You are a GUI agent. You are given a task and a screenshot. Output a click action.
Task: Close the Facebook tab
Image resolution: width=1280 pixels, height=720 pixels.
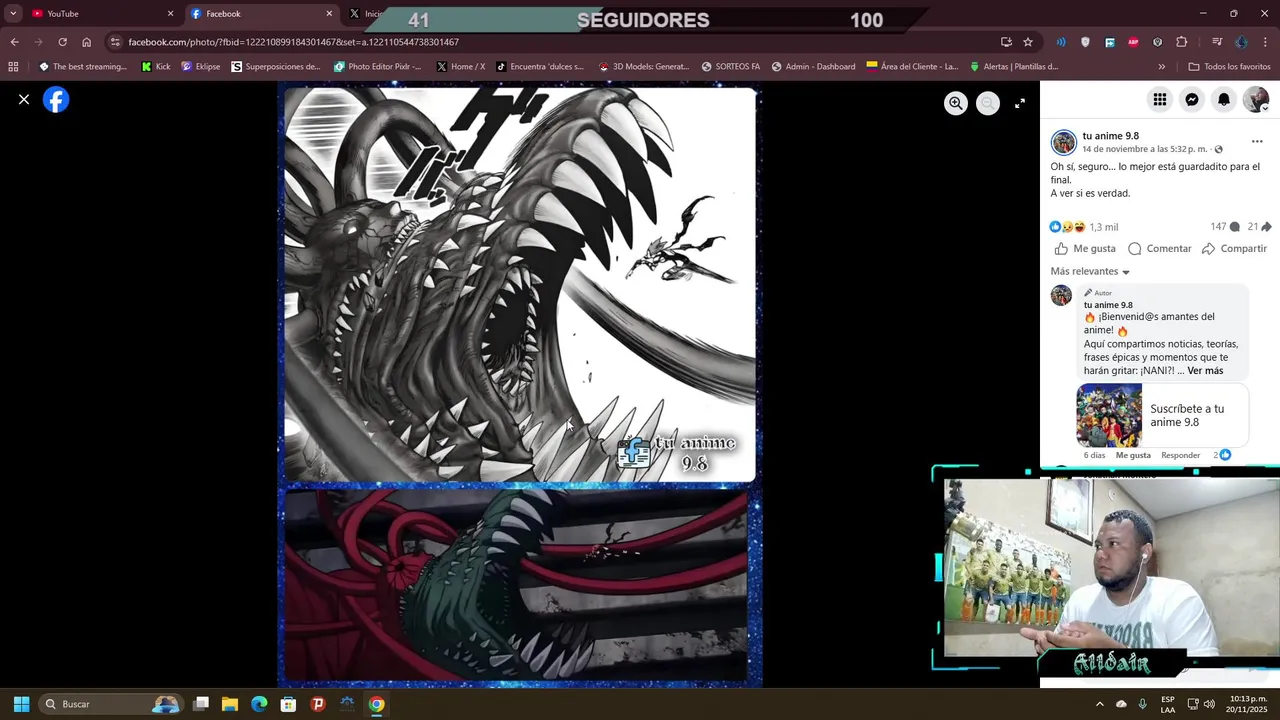[329, 14]
